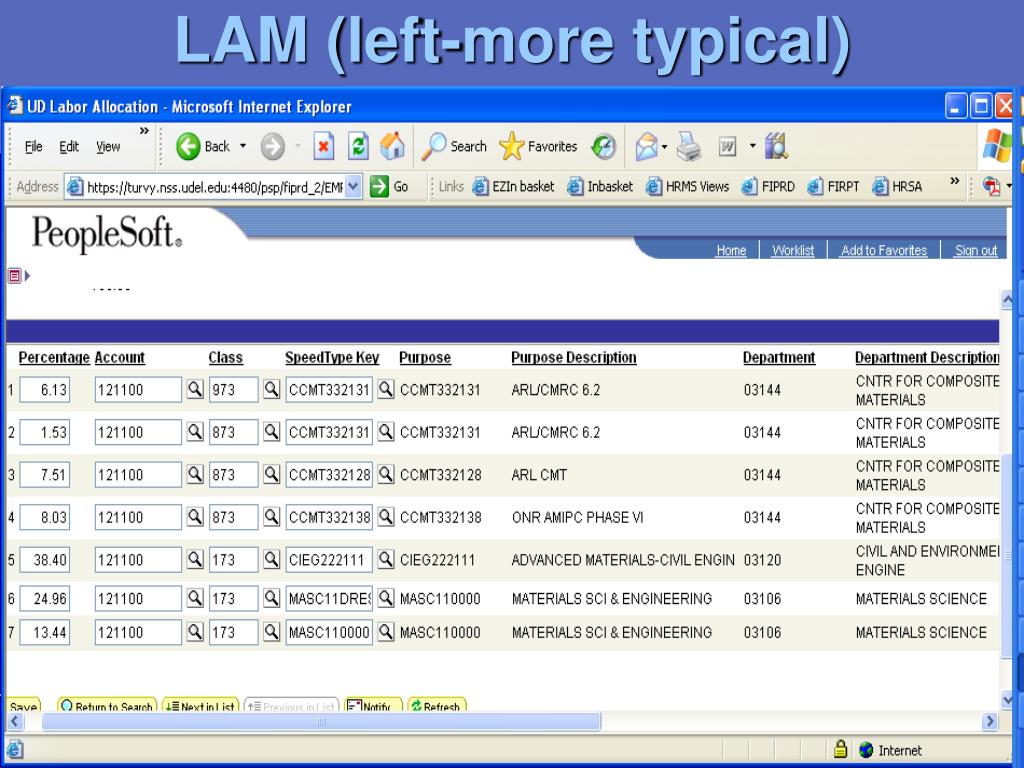Viewport: 1024px width, 768px height.
Task: Open Class lookup magnifier in row 3
Action: 270,475
